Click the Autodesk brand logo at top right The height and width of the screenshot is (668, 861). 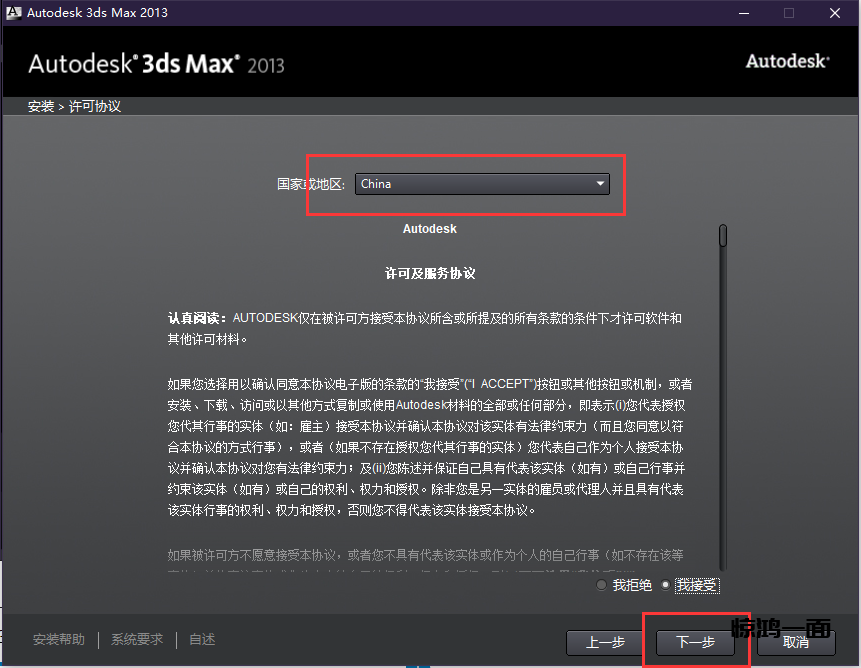click(x=787, y=62)
